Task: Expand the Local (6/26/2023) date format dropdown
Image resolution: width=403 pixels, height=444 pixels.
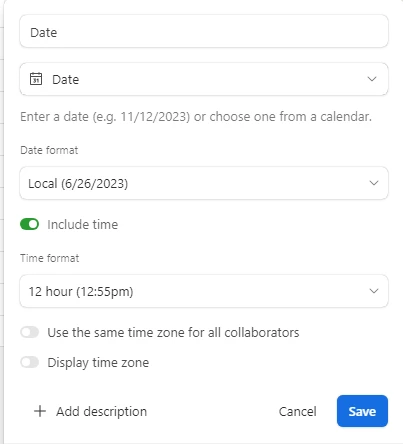Action: (204, 183)
